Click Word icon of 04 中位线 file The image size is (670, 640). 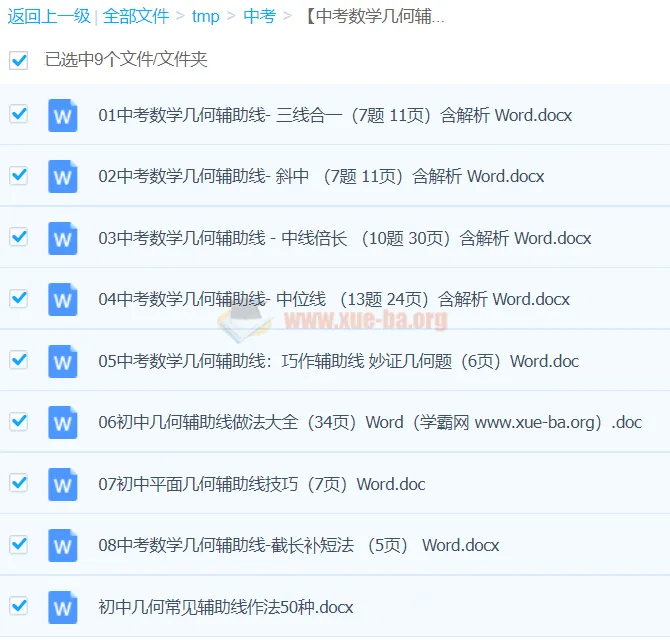[62, 299]
